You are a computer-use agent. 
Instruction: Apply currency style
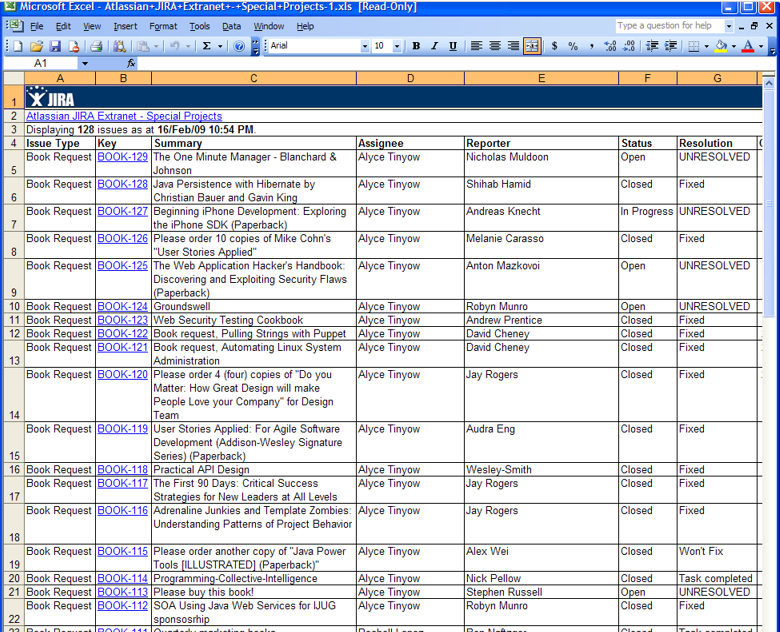click(554, 46)
